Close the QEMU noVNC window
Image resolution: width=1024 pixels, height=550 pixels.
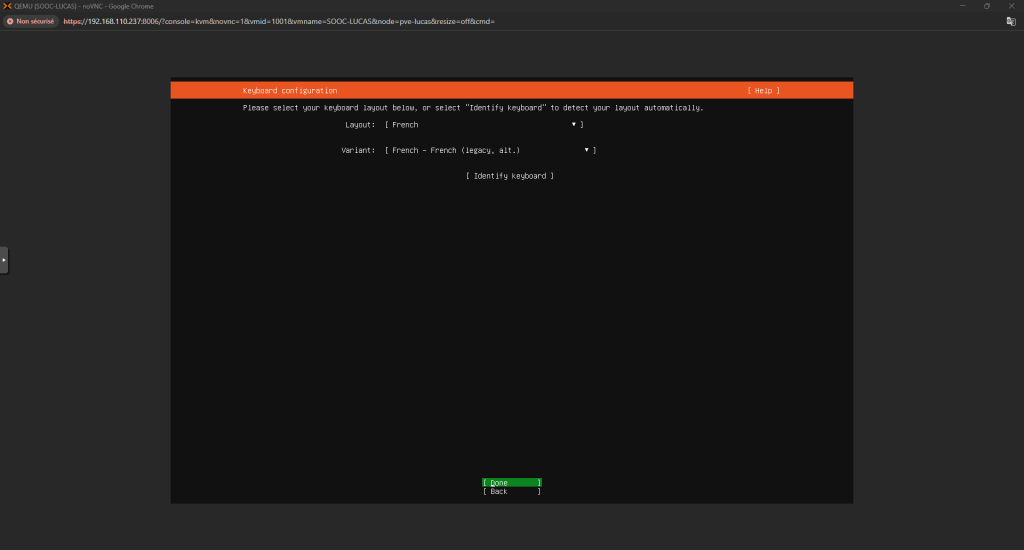click(x=1012, y=6)
